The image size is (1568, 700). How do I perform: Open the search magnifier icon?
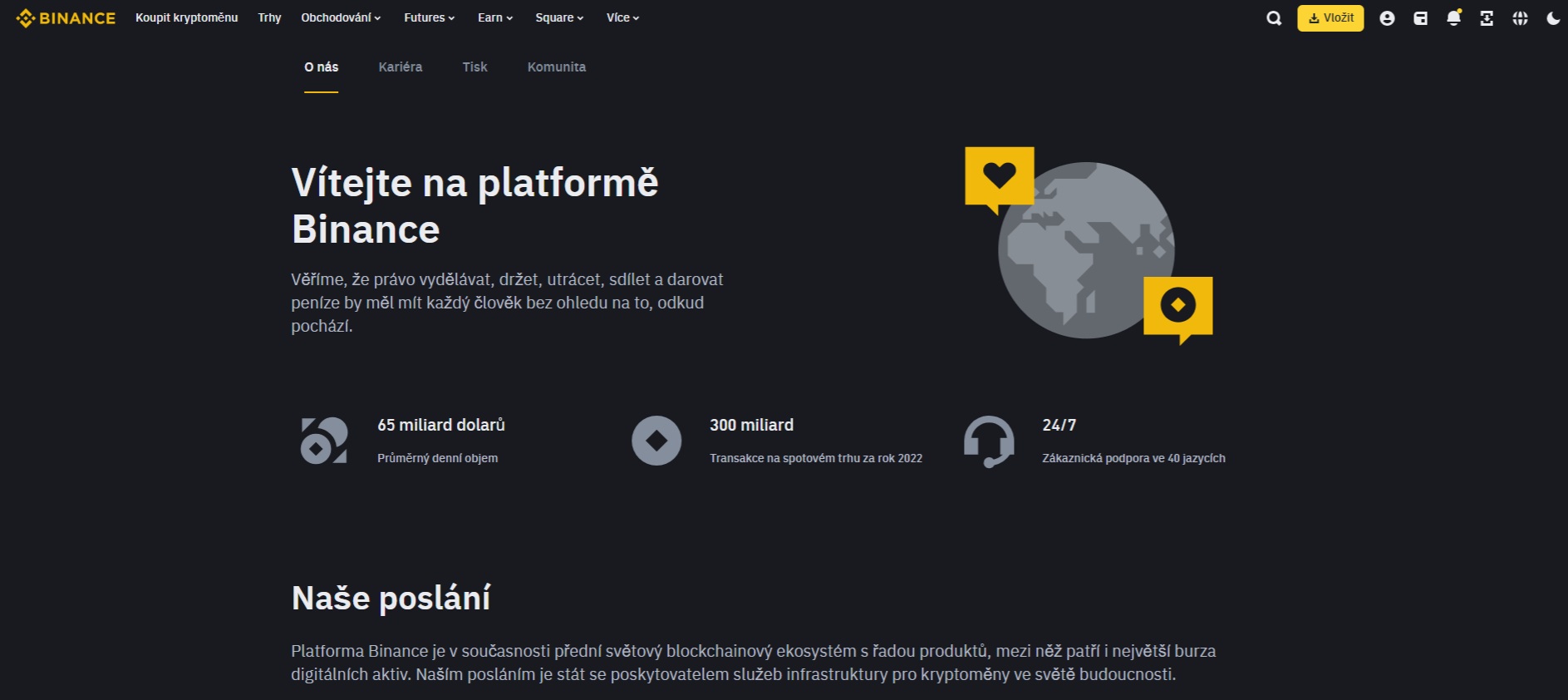point(1273,18)
